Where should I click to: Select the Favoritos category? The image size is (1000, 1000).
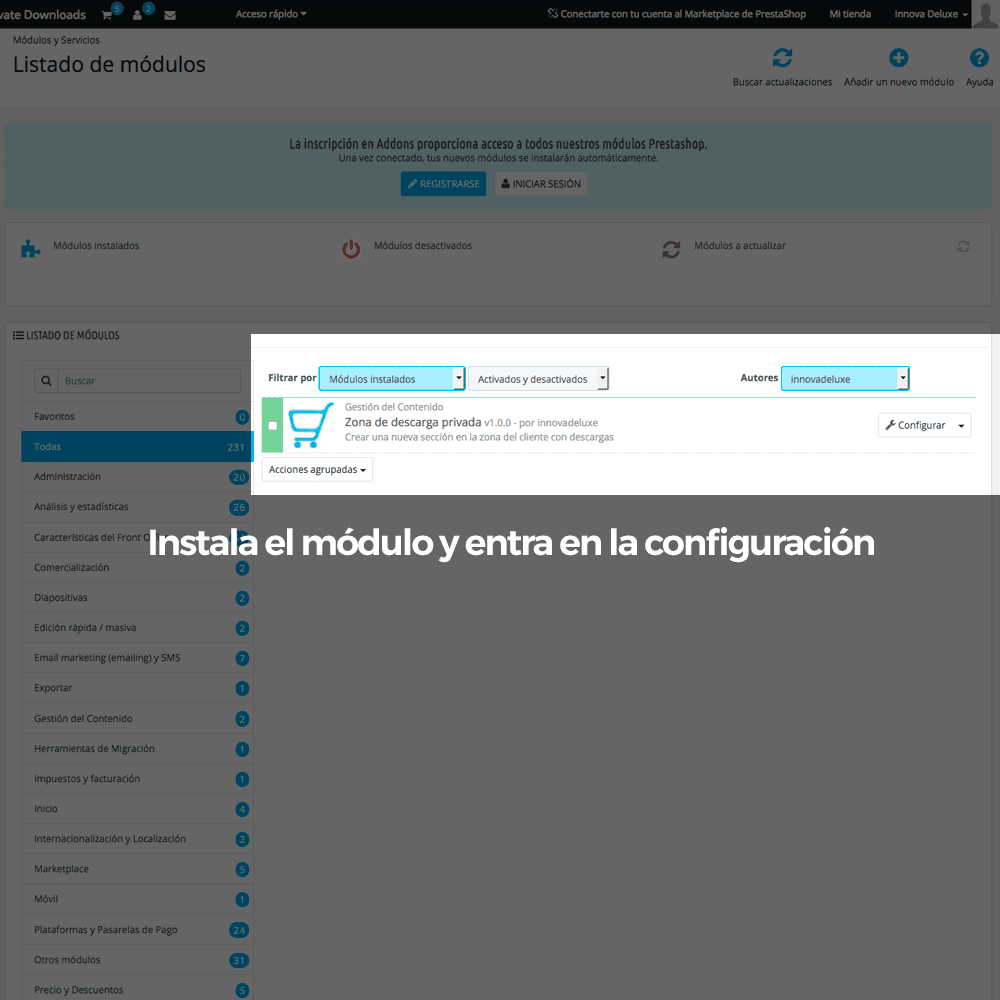[x=137, y=416]
